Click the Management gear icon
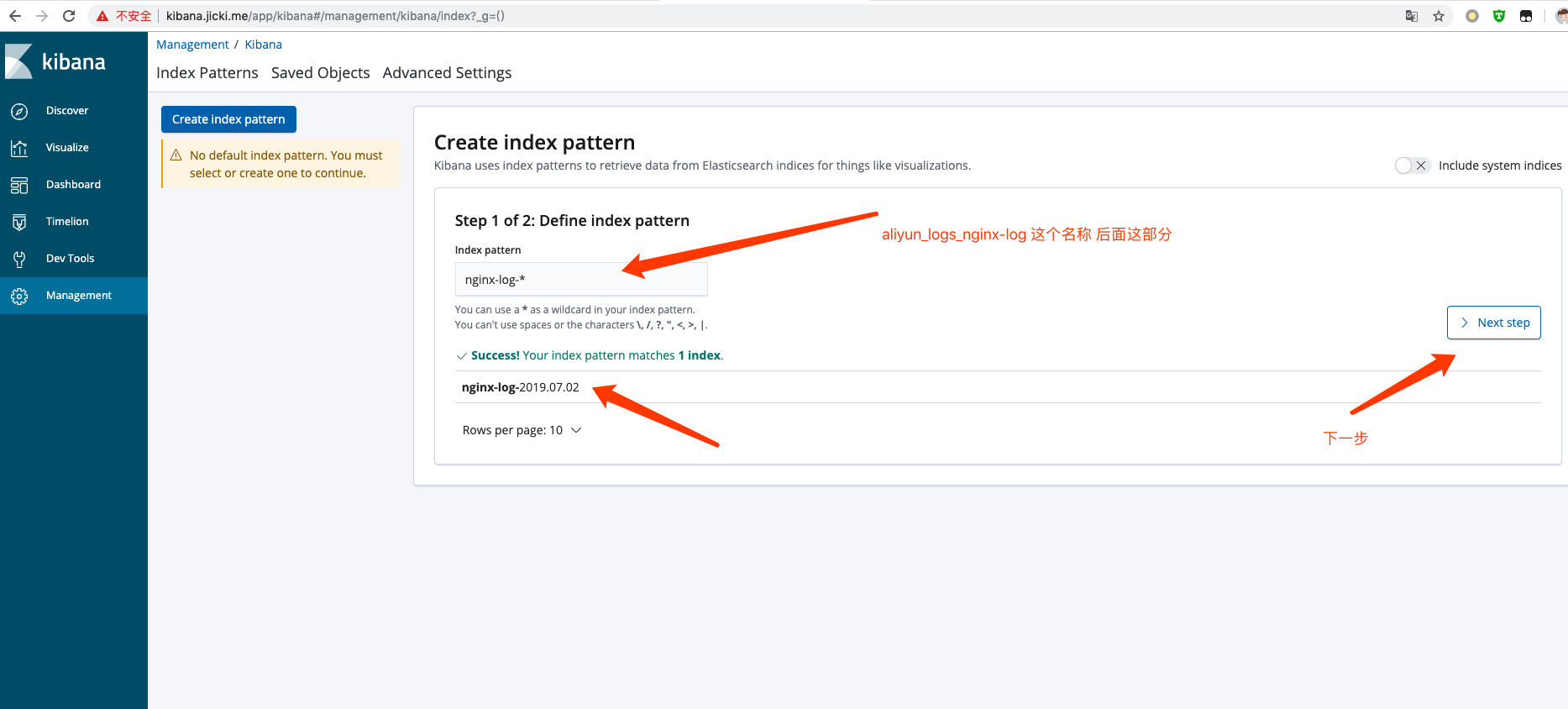This screenshot has width=1568, height=709. 19,296
